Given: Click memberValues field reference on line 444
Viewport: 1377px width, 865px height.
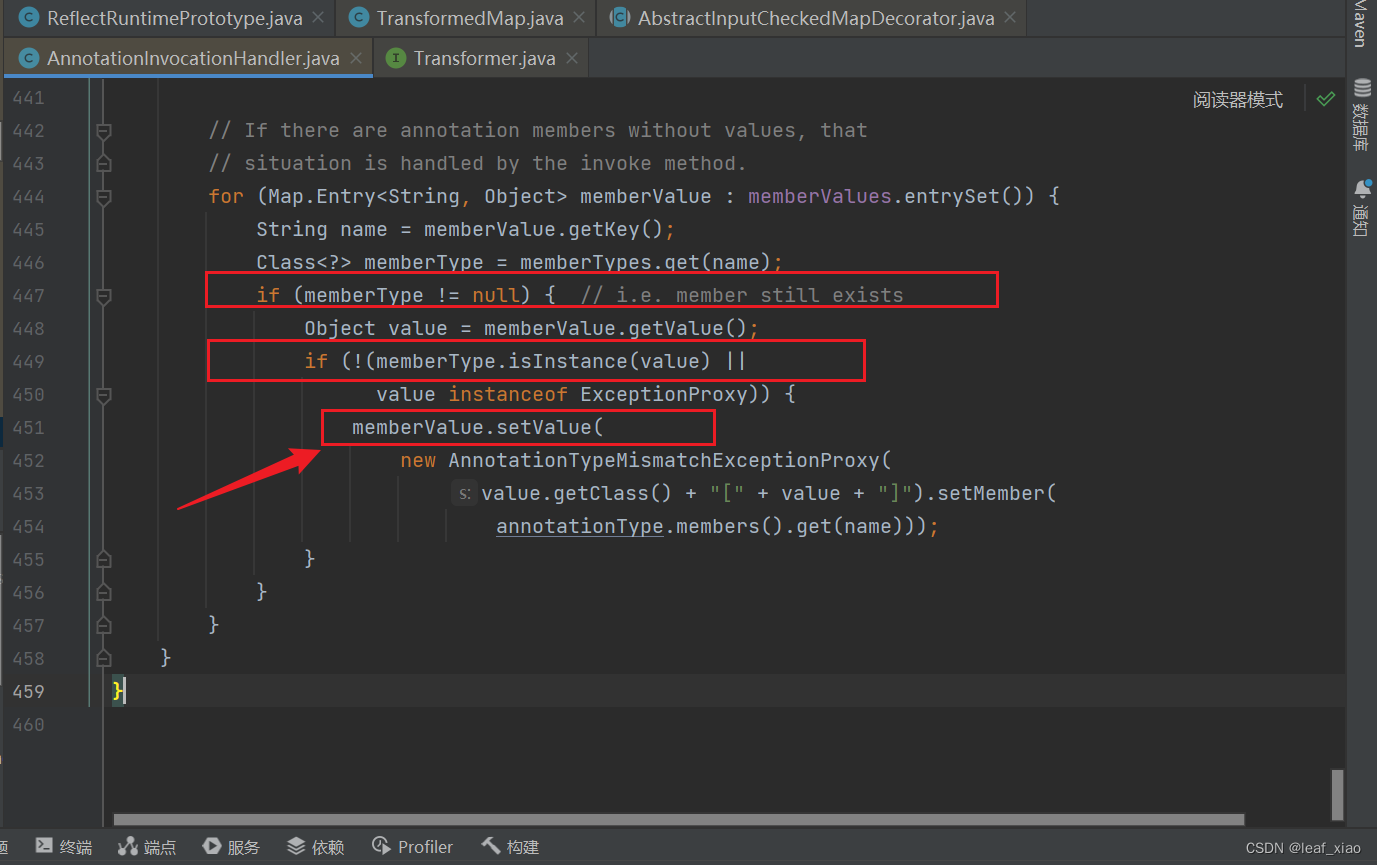Looking at the screenshot, I should point(820,196).
